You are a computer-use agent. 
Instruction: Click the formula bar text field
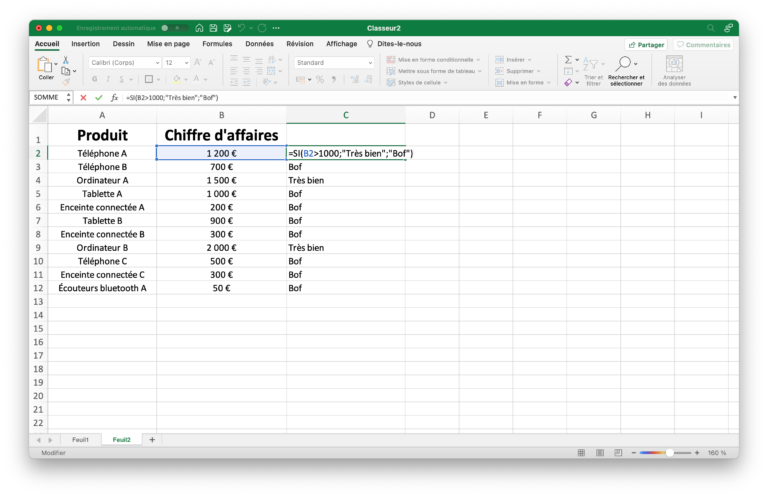pyautogui.click(x=426, y=97)
